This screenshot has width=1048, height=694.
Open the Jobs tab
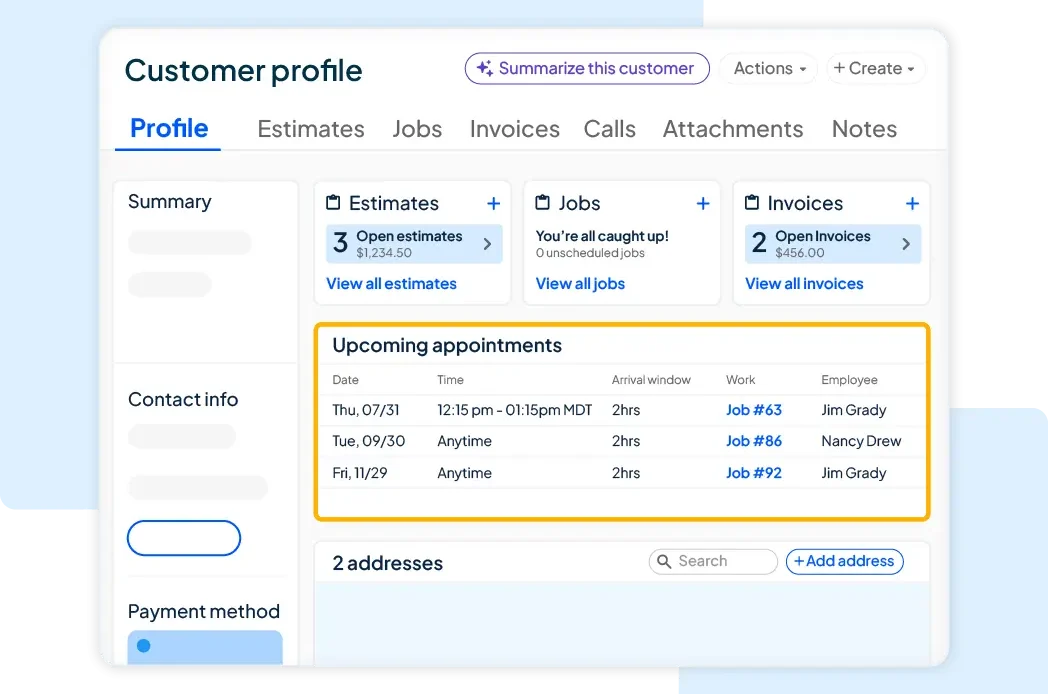pos(417,129)
